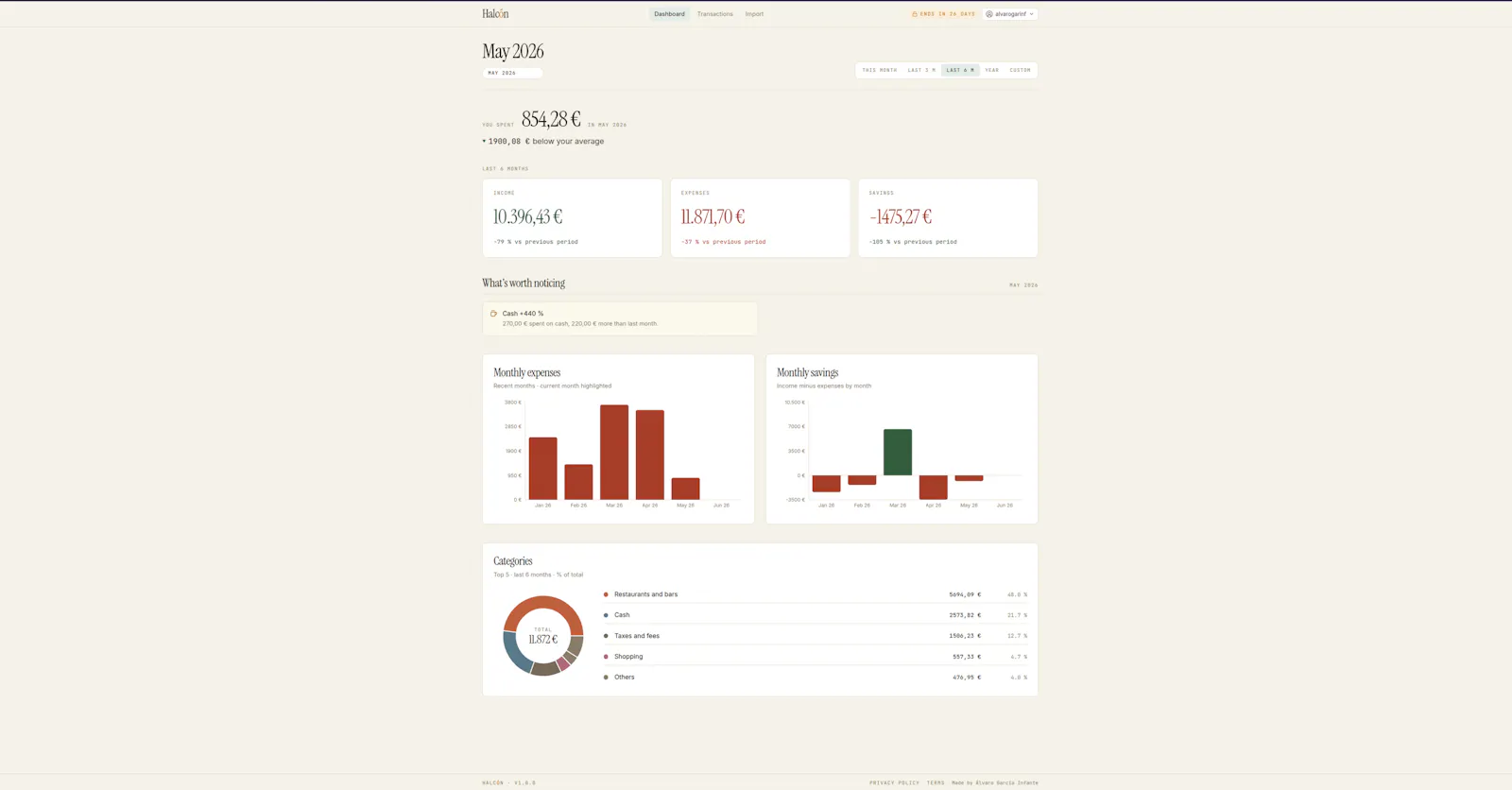Click the downward triangle before 1900,08 €
Viewport: 1512px width, 790px height.
pos(484,141)
